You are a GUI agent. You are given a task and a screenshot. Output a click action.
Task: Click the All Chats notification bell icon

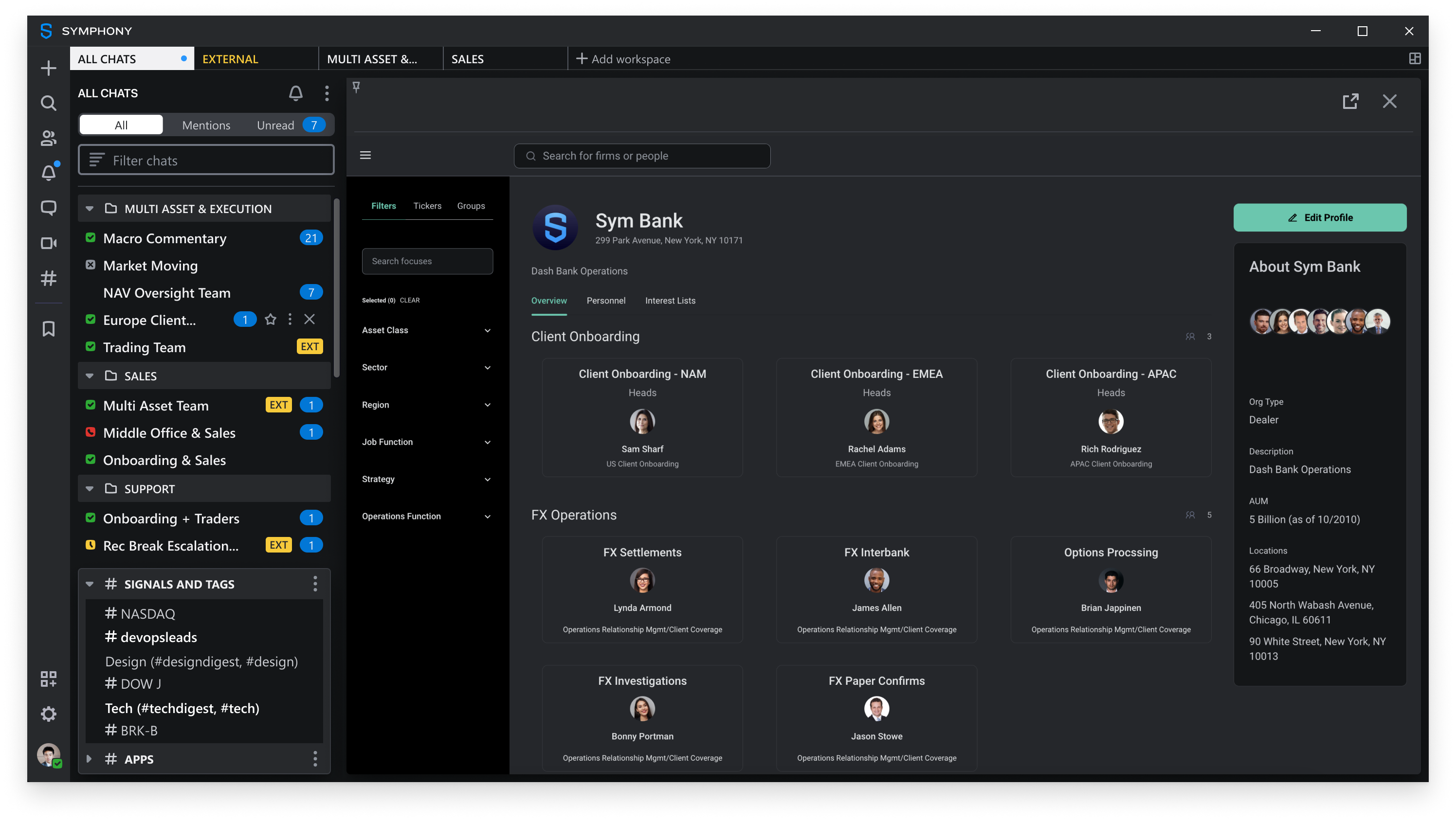tap(295, 93)
